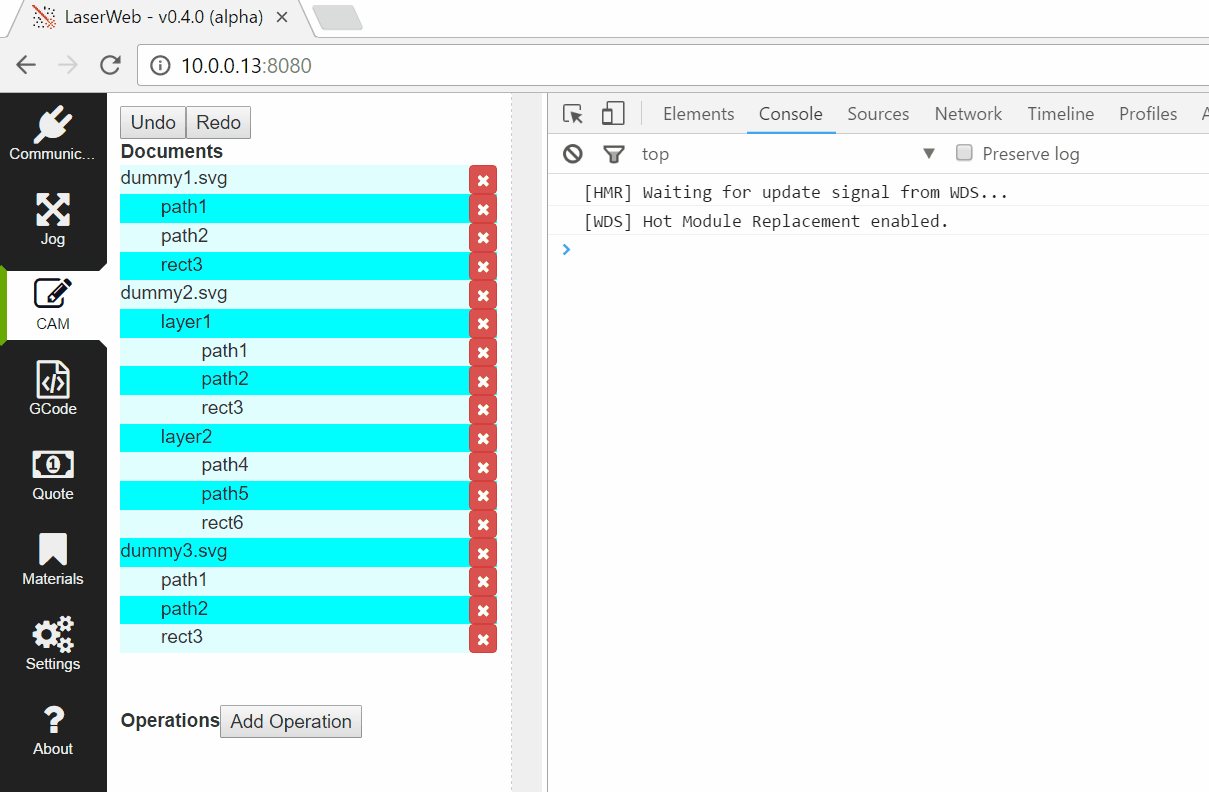Select path1 under dummy1.svg

pyautogui.click(x=294, y=208)
